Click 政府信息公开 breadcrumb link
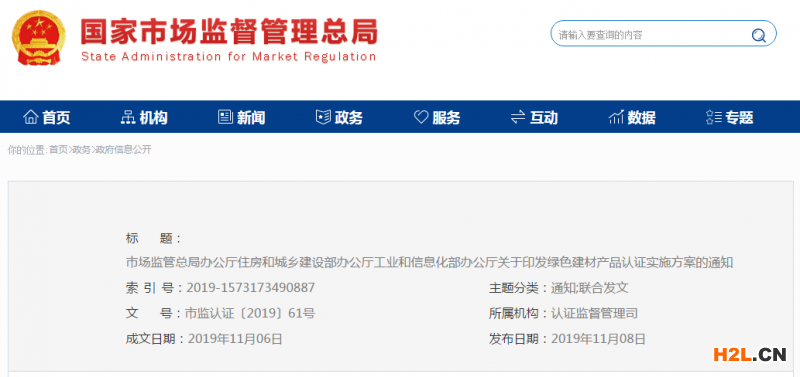 [x=123, y=149]
